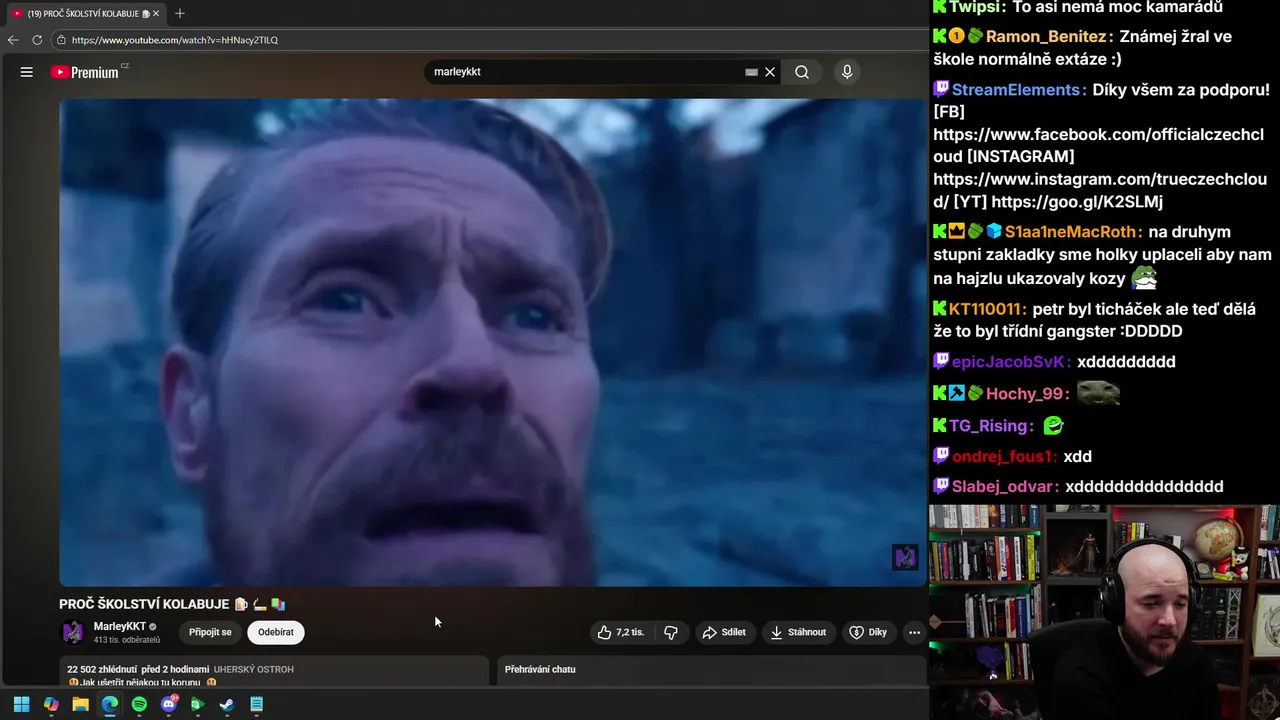Subscribe with the Odebírat button
This screenshot has width=1280, height=720.
click(x=276, y=632)
